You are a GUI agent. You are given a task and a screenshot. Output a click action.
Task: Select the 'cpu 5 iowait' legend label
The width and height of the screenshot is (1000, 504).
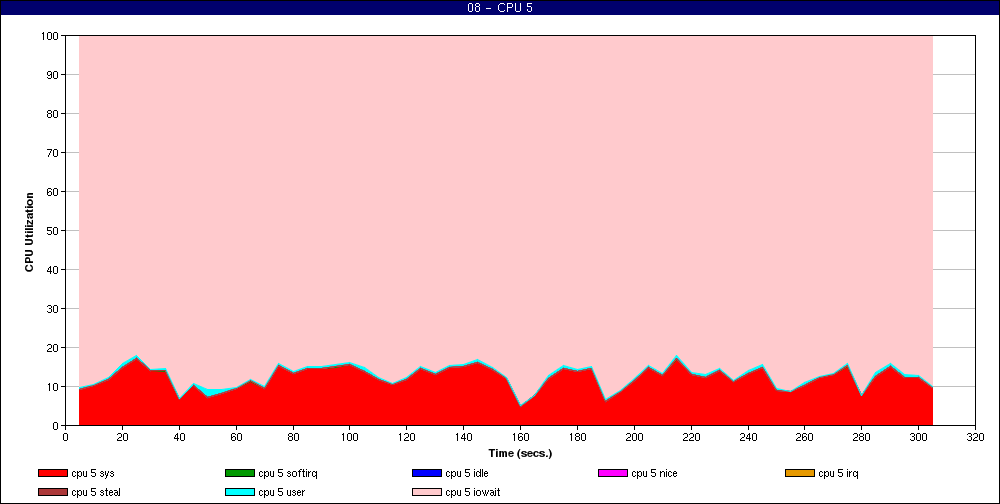473,492
